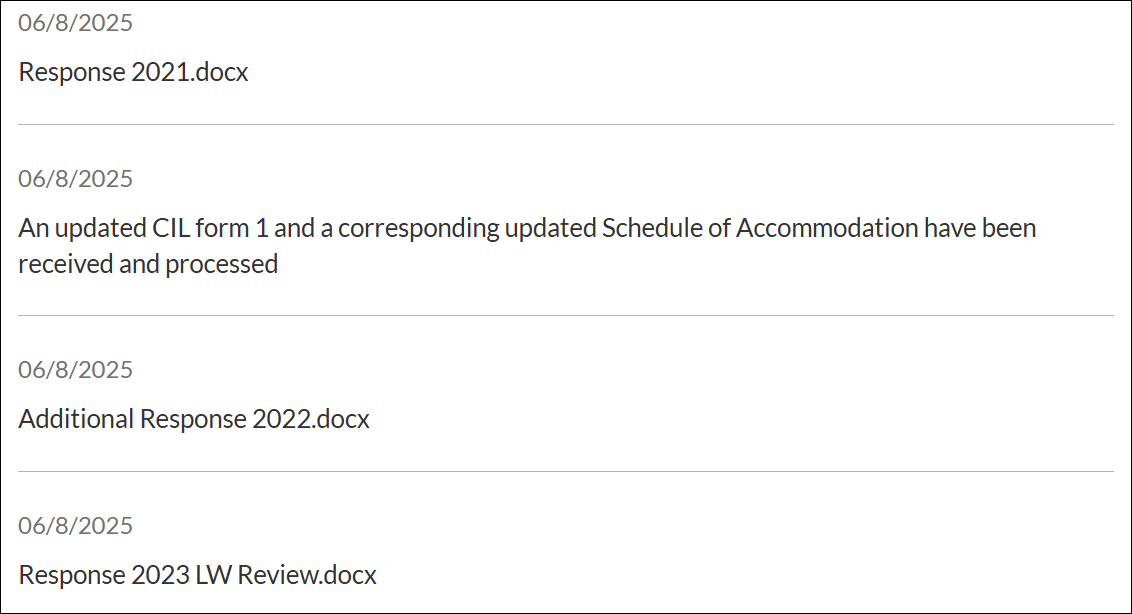Image resolution: width=1132 pixels, height=614 pixels.
Task: Click the divider below the CIL form note
Action: point(566,316)
